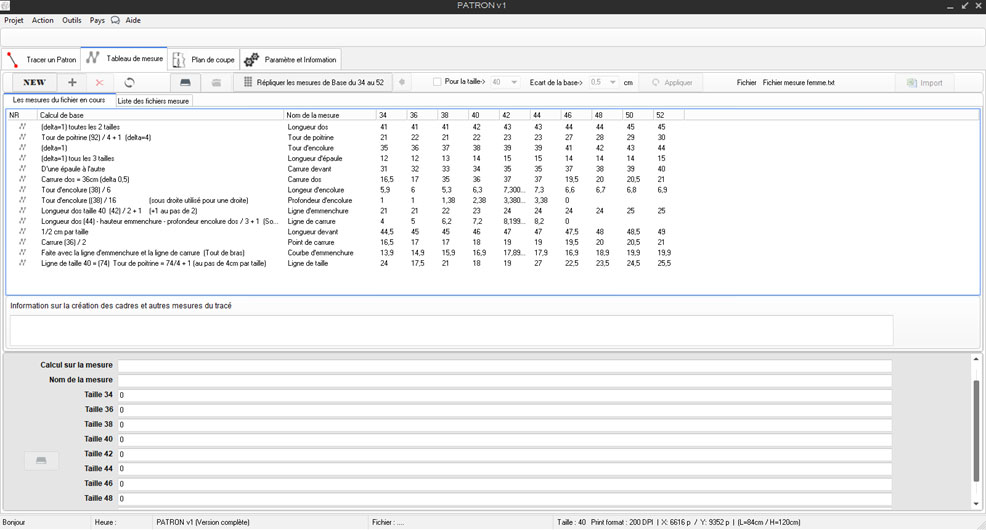The height and width of the screenshot is (530, 986).
Task: Click the dark save icon in toolbar
Action: (185, 83)
